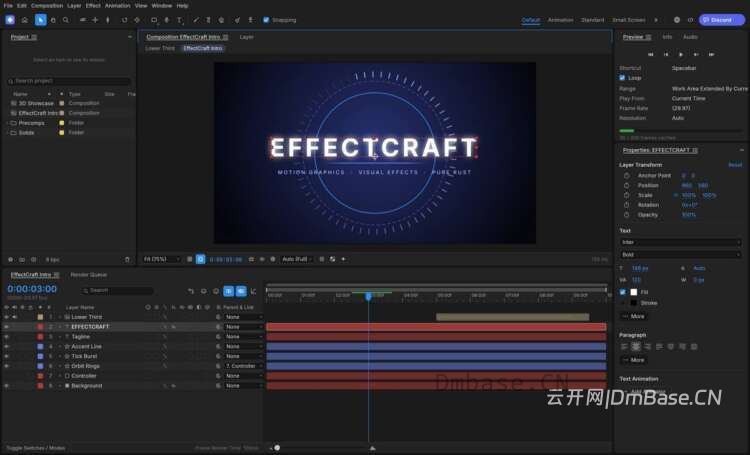Click the first highlighted blue timeline switch button
The height and width of the screenshot is (455, 750).
pos(229,291)
